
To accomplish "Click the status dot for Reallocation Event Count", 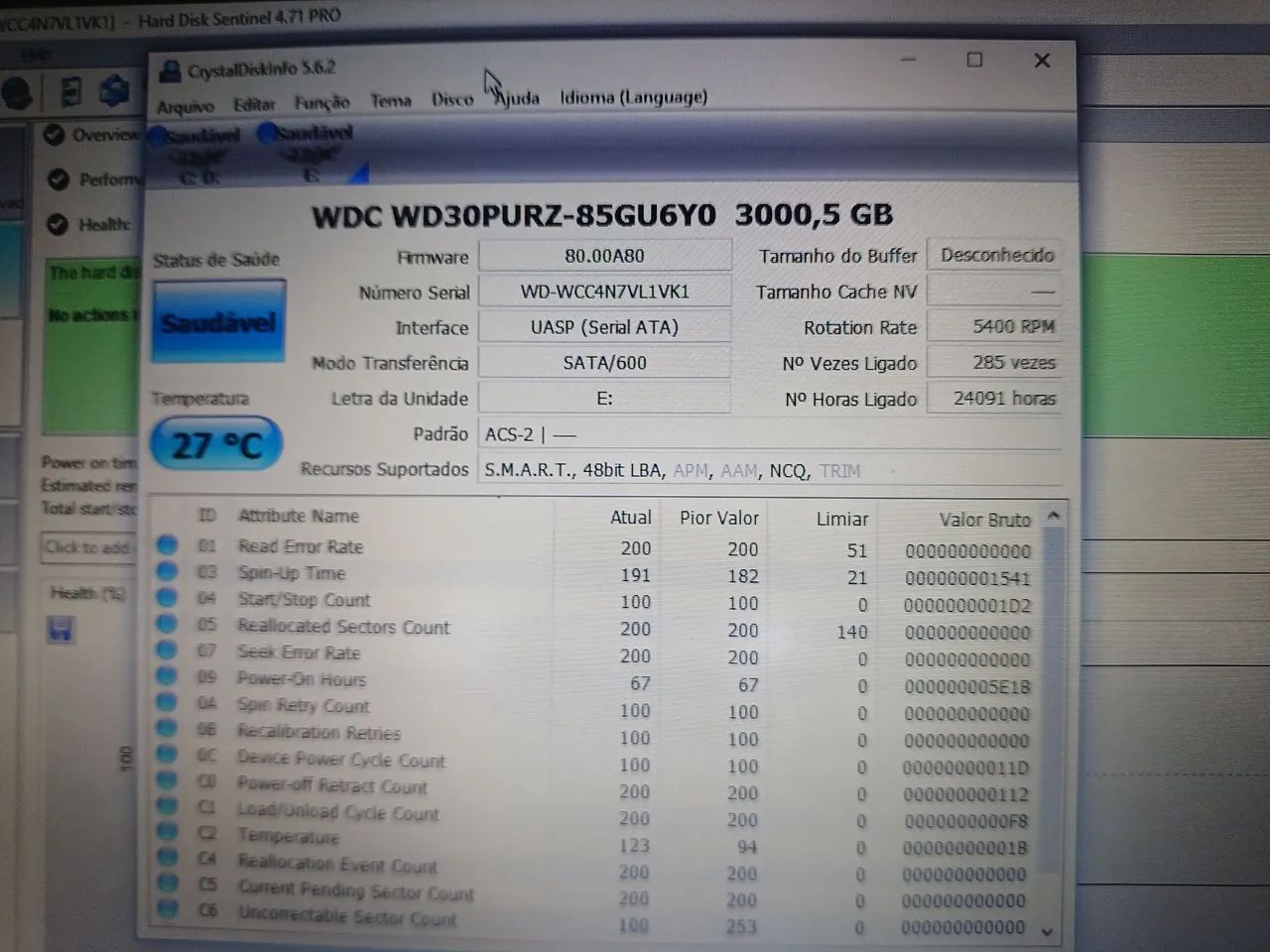I will coord(167,858).
